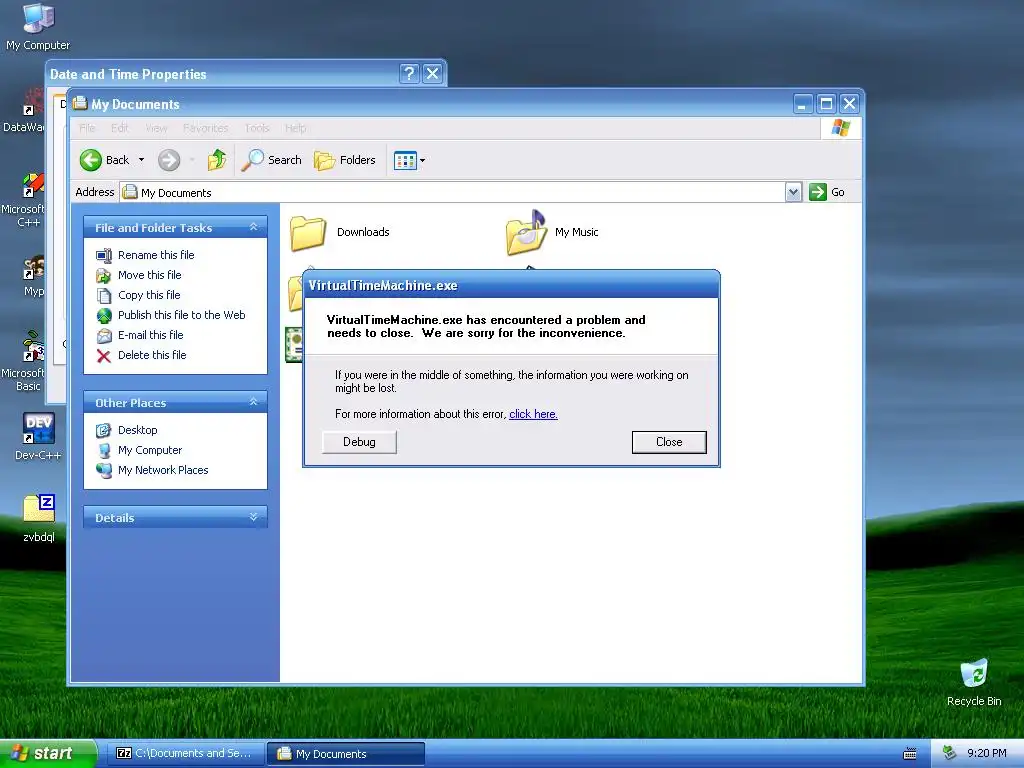Click the Forward arrow icon
Viewport: 1024px width, 768px height.
(169, 160)
